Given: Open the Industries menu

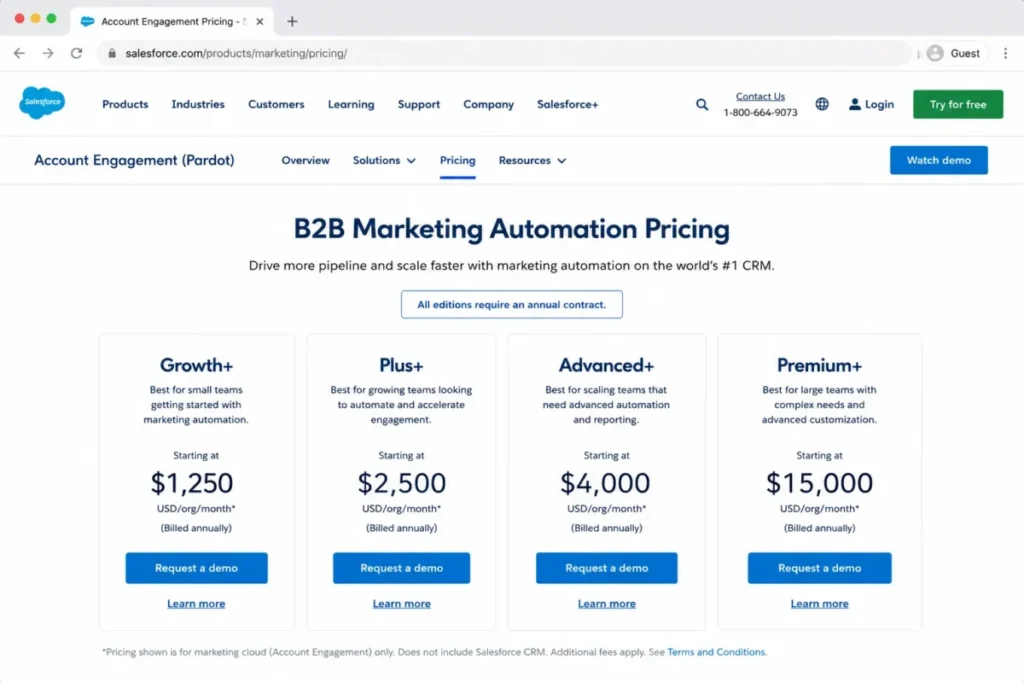Looking at the screenshot, I should [x=198, y=104].
